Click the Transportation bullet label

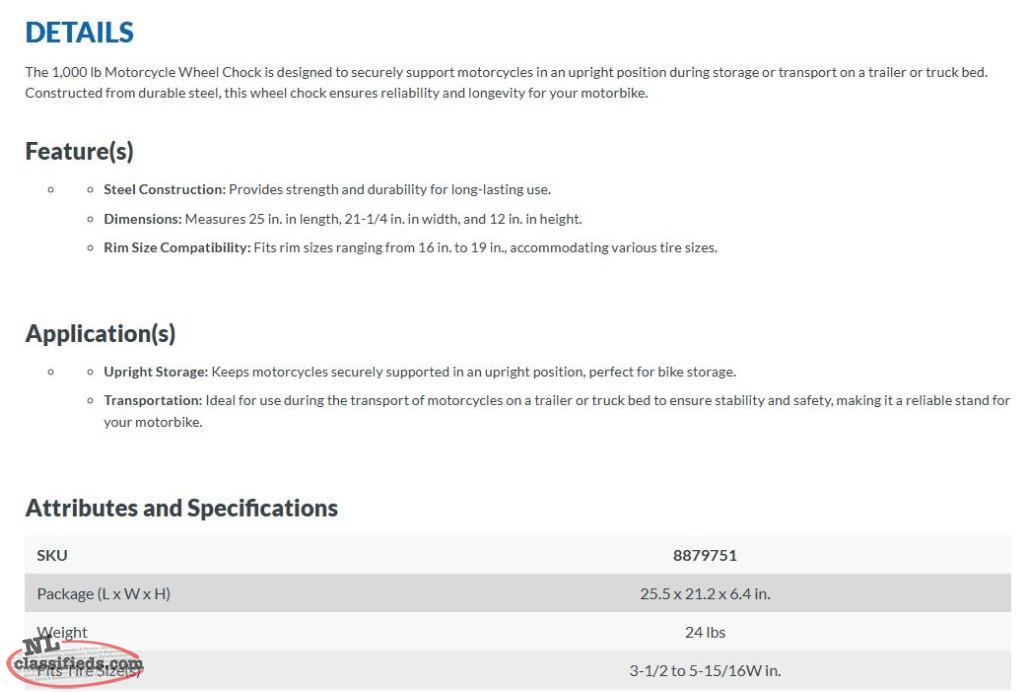(153, 400)
